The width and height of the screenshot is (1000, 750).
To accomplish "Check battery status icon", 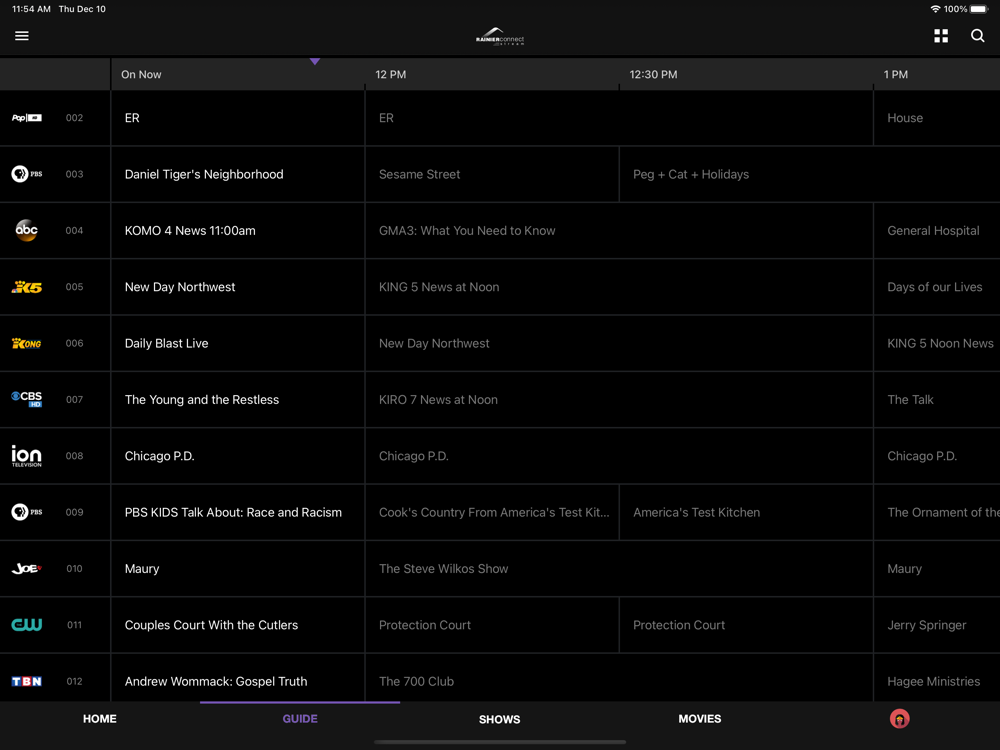I will pyautogui.click(x=980, y=9).
